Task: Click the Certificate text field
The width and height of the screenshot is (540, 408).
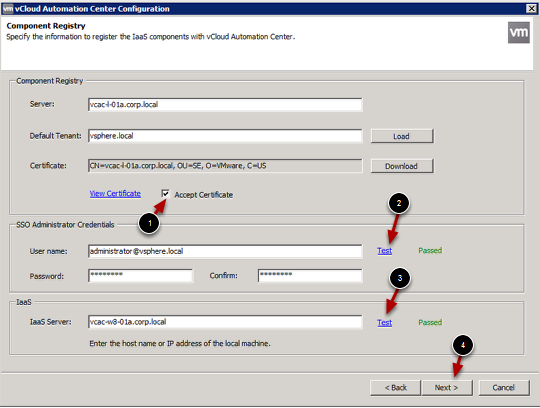Action: pyautogui.click(x=225, y=166)
